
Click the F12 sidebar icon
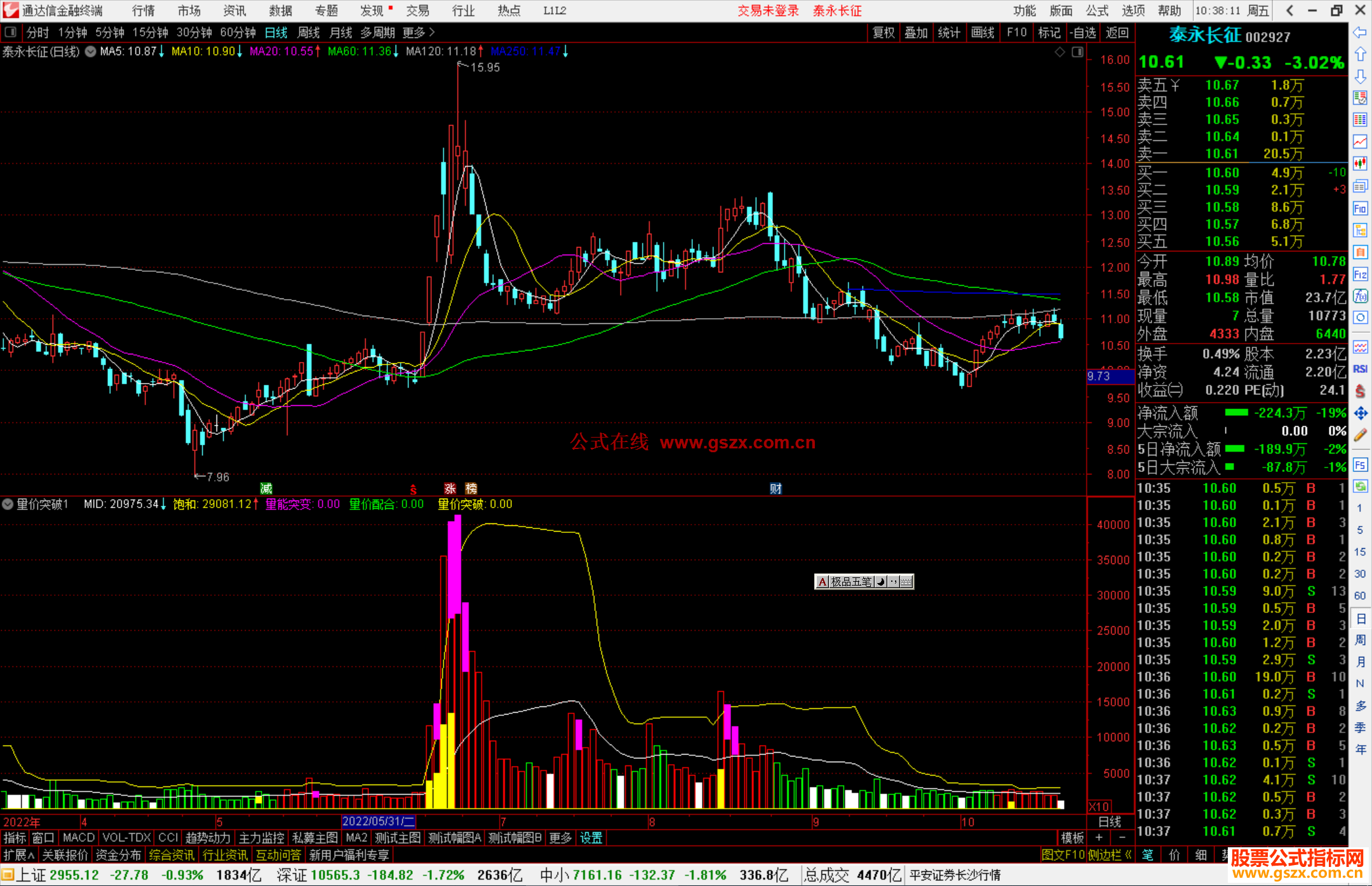[x=1360, y=274]
